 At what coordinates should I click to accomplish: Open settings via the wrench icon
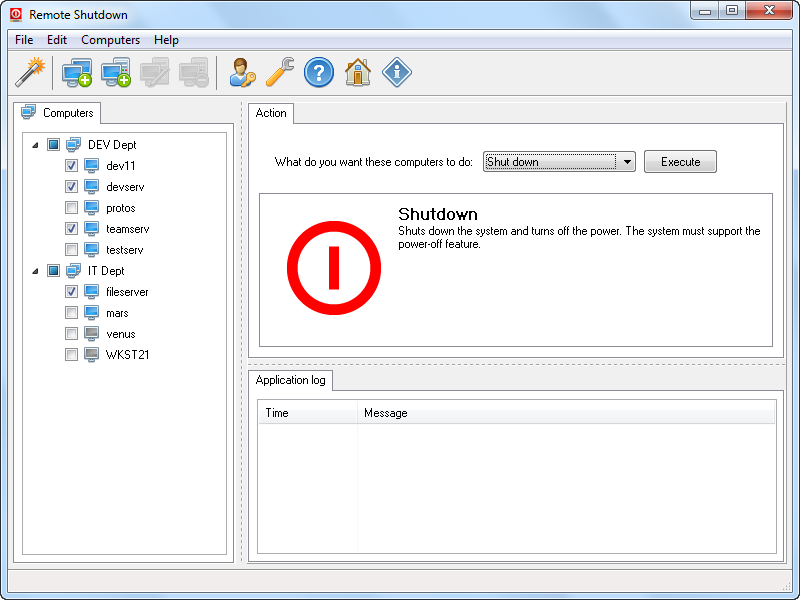click(280, 72)
